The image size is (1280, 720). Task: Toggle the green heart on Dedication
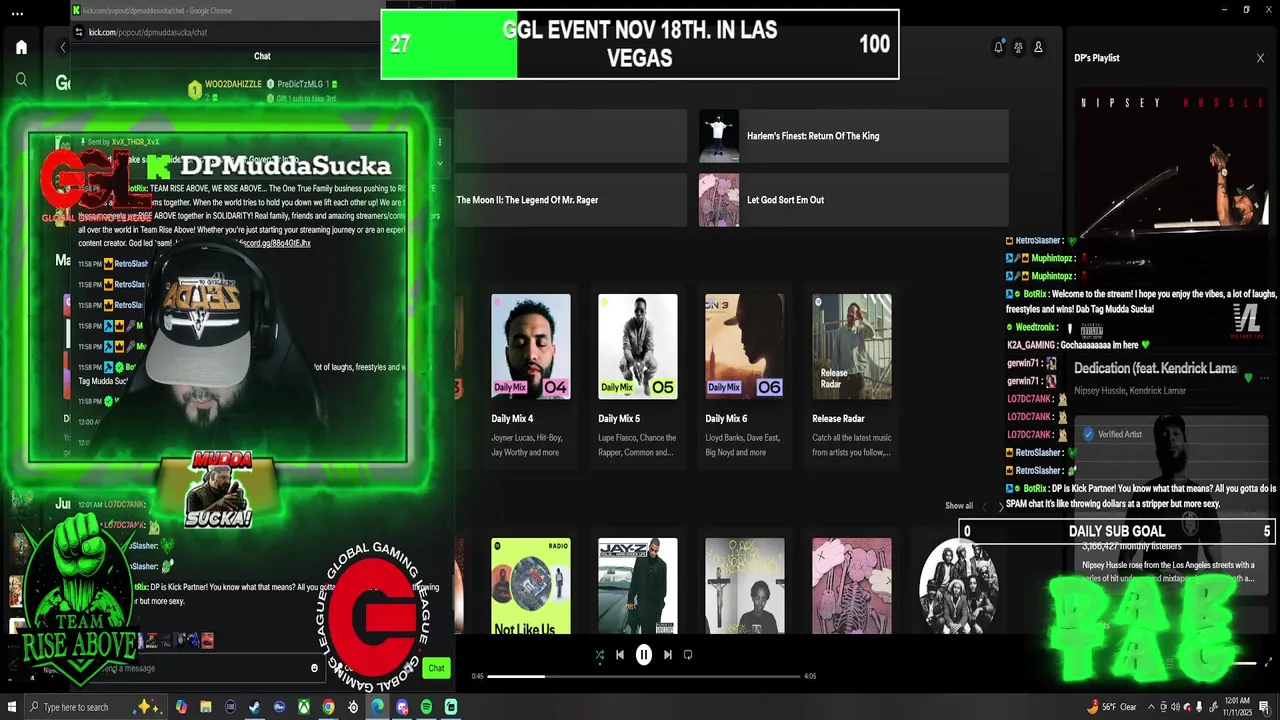pos(1248,378)
